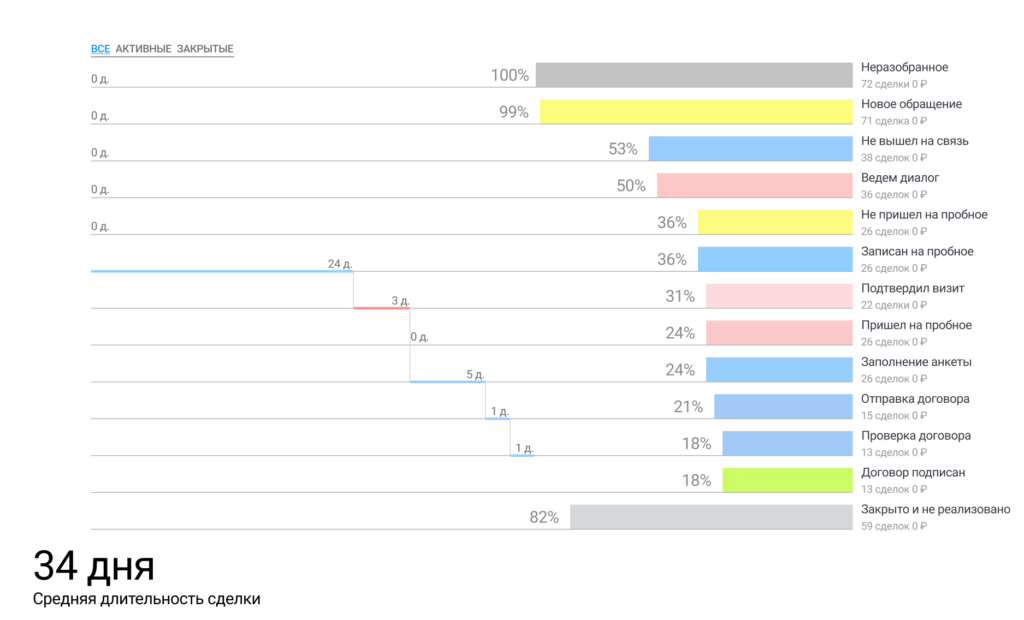
Task: Select the red 3 д. duration segment
Action: (381, 308)
